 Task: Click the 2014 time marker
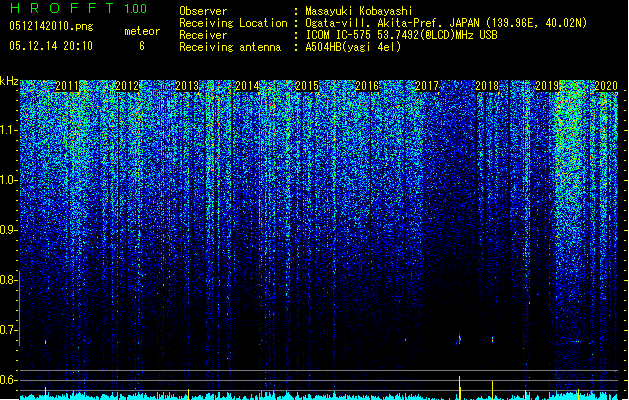(247, 86)
